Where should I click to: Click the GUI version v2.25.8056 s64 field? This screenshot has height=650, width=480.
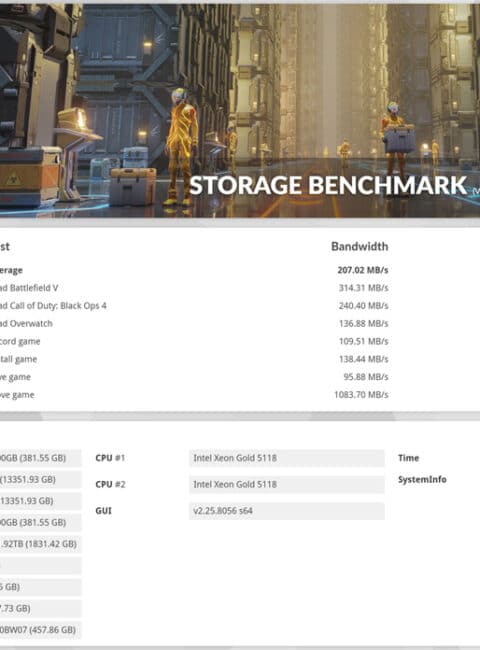pyautogui.click(x=287, y=511)
